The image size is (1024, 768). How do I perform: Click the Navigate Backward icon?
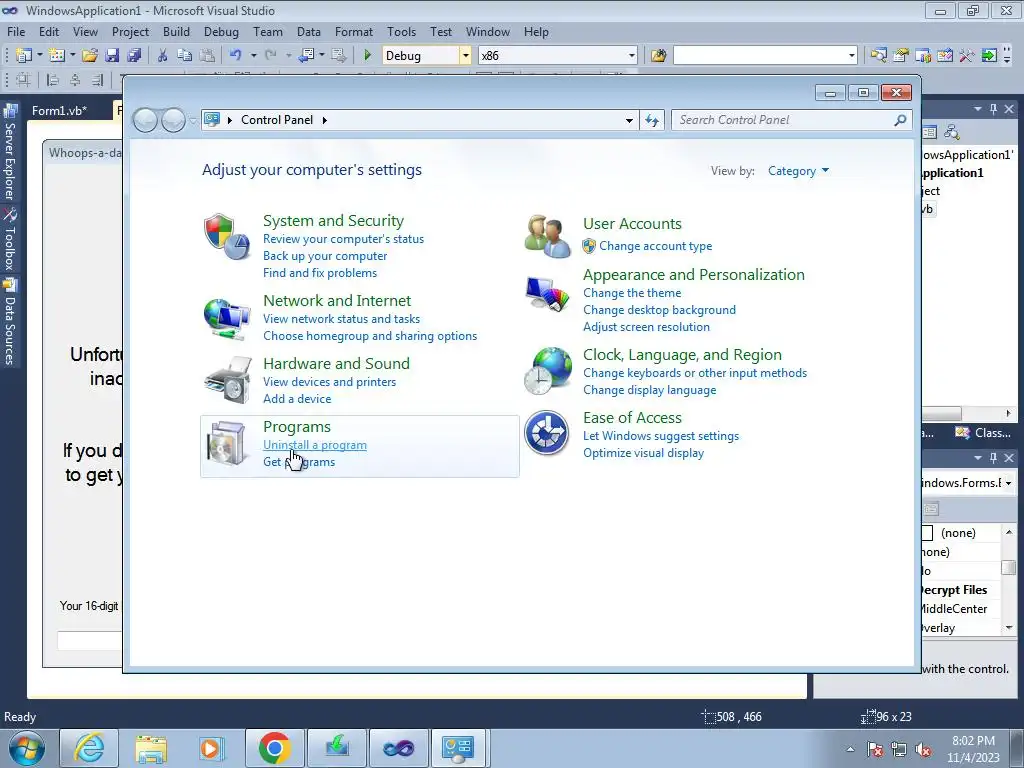306,56
